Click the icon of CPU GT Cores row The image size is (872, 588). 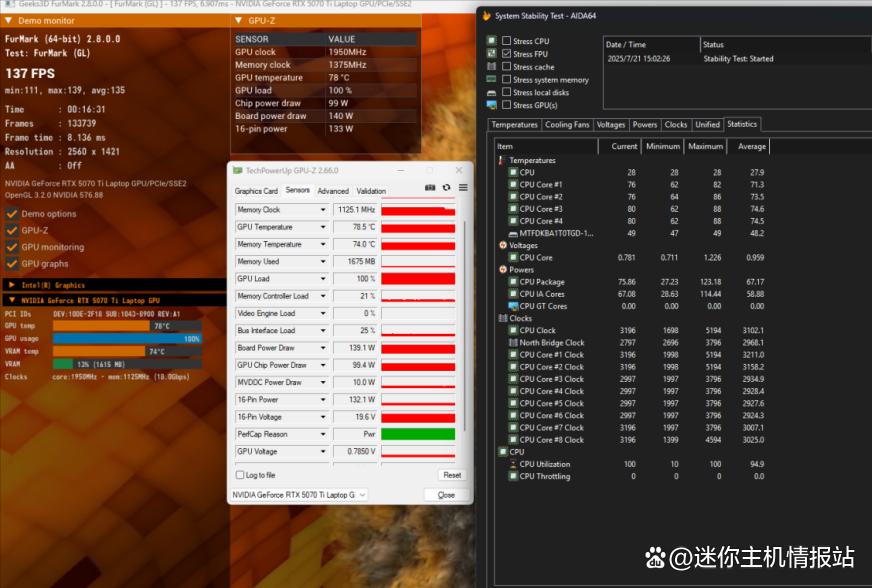tap(513, 306)
